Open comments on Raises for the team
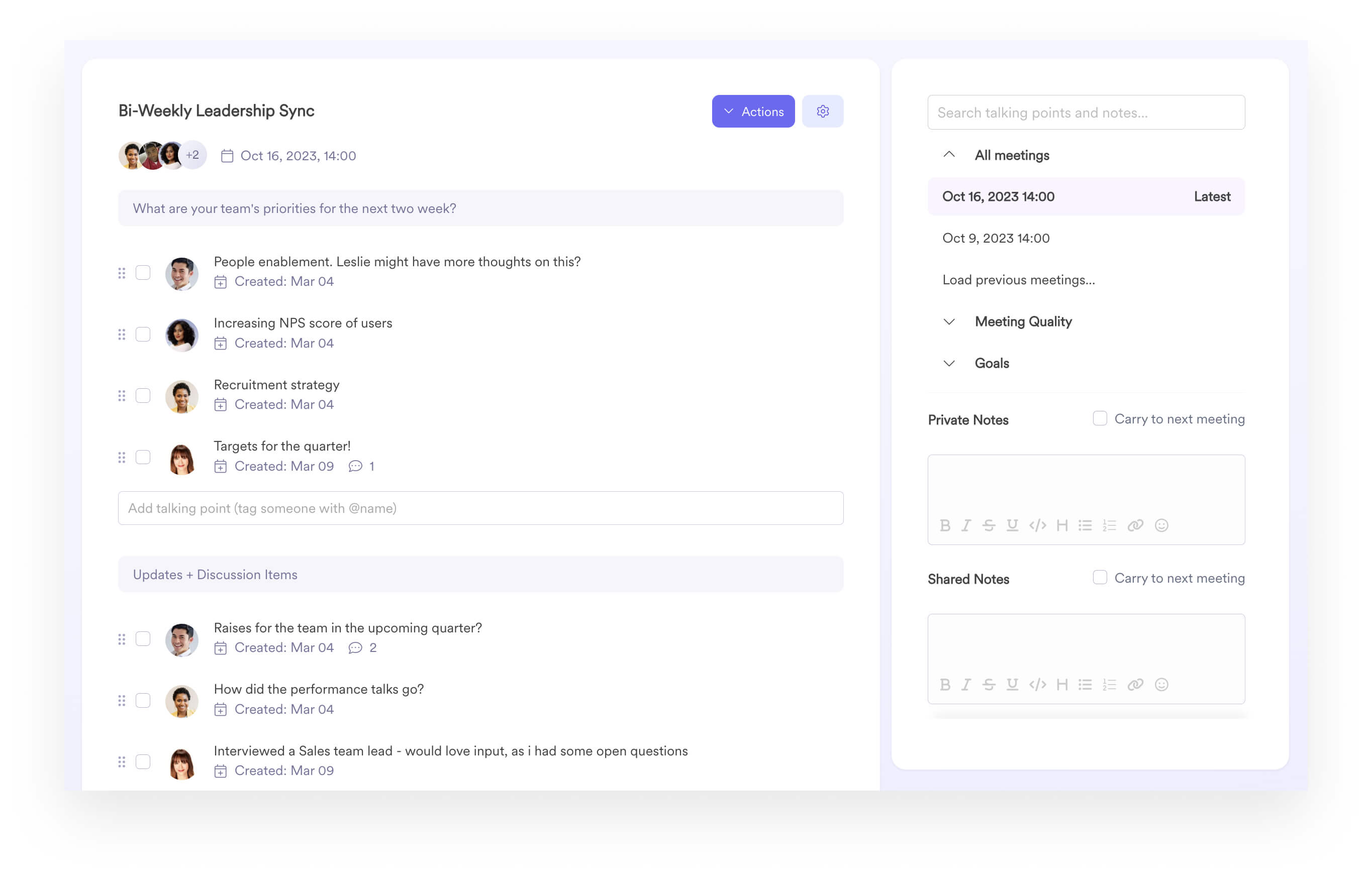1372x879 pixels. [362, 648]
